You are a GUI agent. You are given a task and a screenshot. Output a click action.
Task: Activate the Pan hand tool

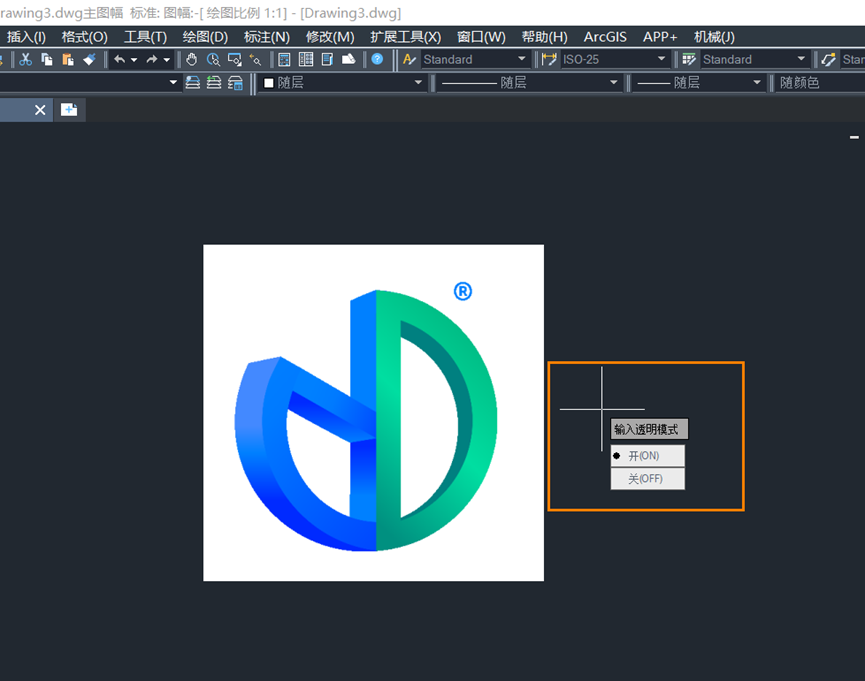tap(191, 60)
